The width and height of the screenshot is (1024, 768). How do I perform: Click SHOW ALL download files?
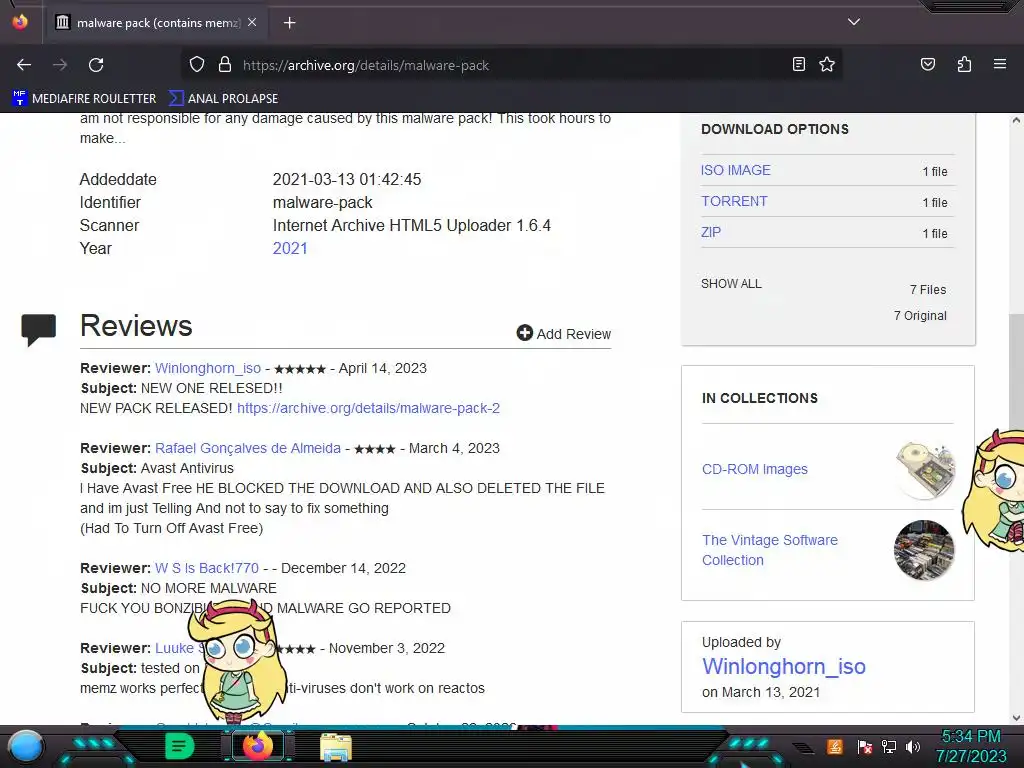(731, 283)
